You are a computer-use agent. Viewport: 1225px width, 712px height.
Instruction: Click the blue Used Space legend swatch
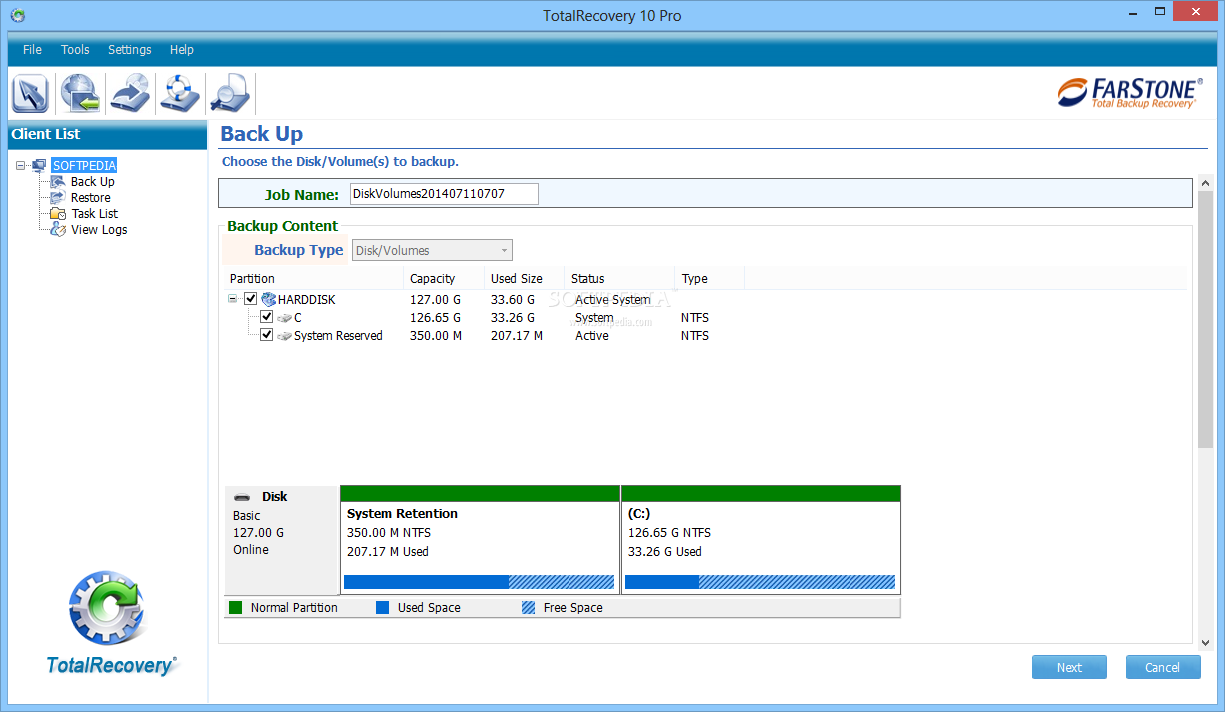[382, 607]
